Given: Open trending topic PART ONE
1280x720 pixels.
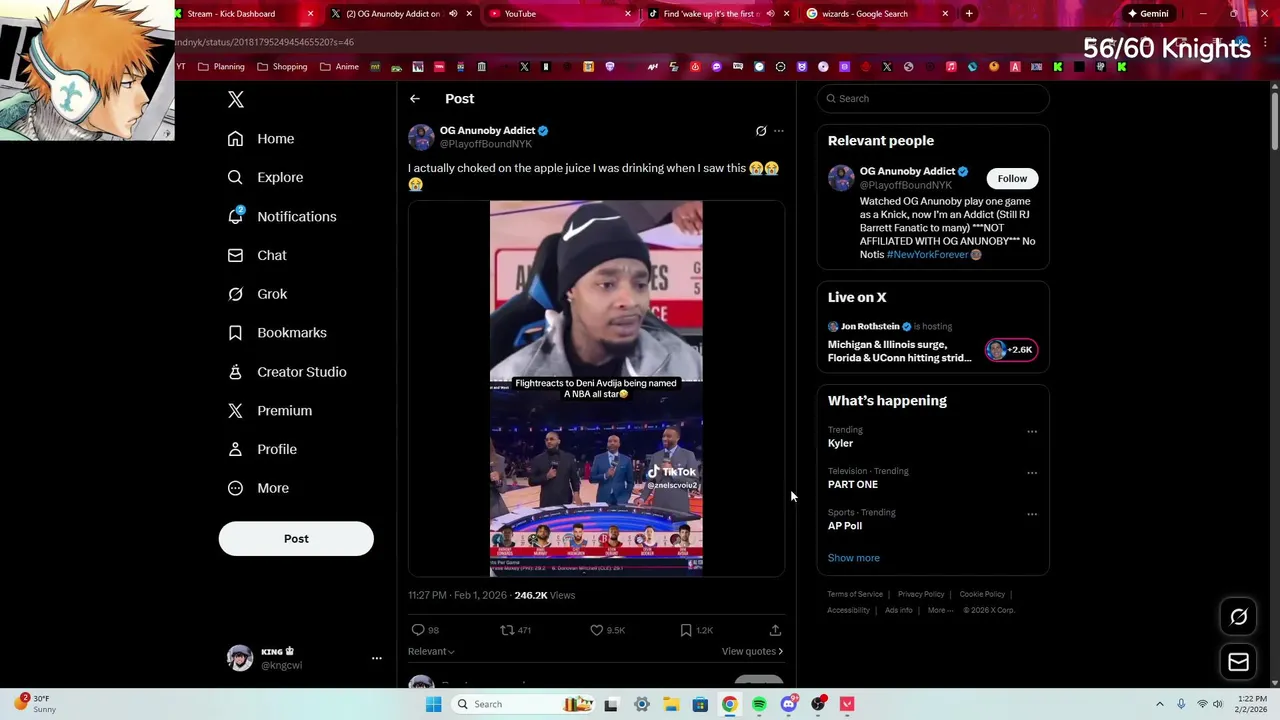Looking at the screenshot, I should click(853, 485).
